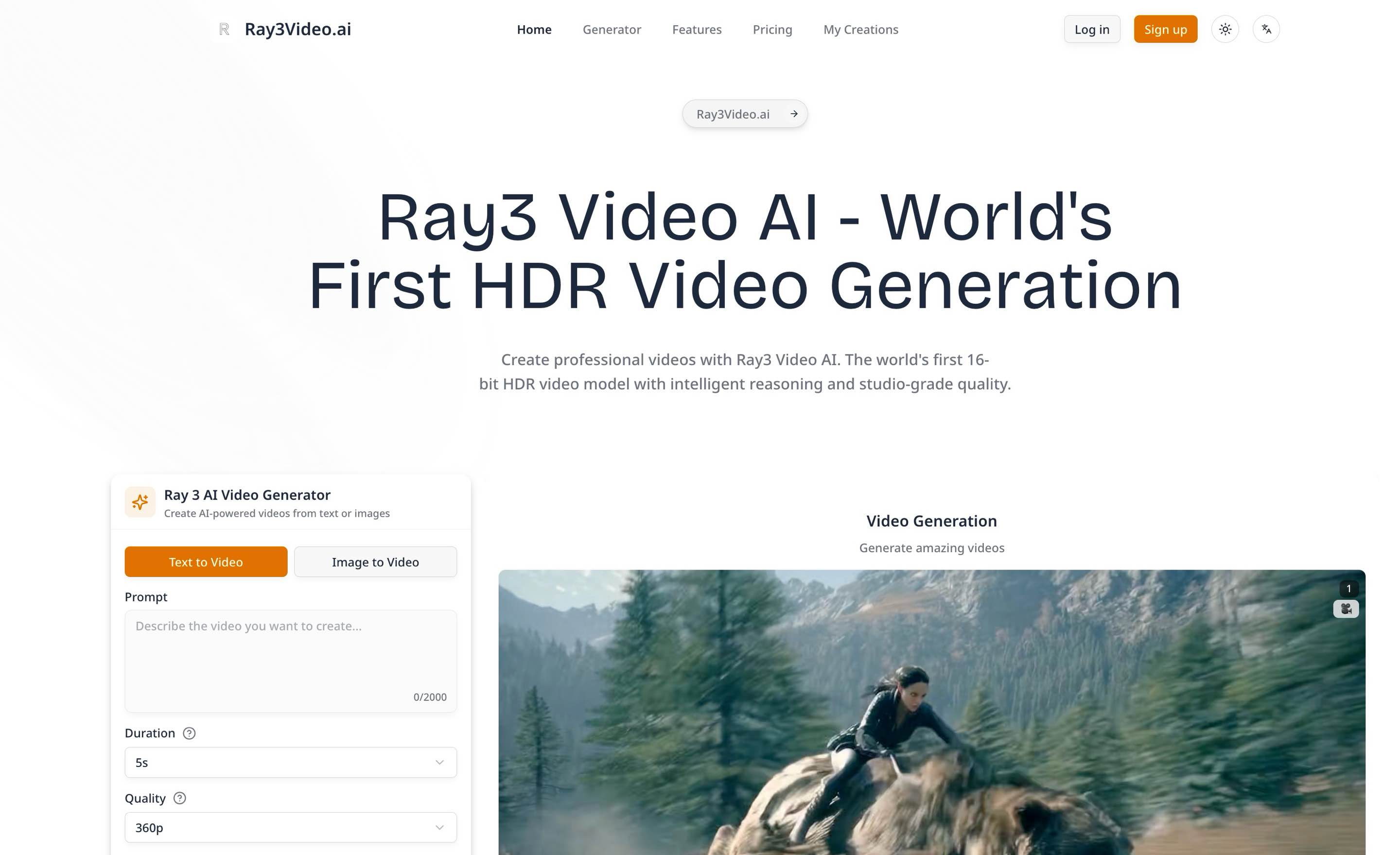Click the Ray3Video.ai brand name
1400x855 pixels.
297,29
